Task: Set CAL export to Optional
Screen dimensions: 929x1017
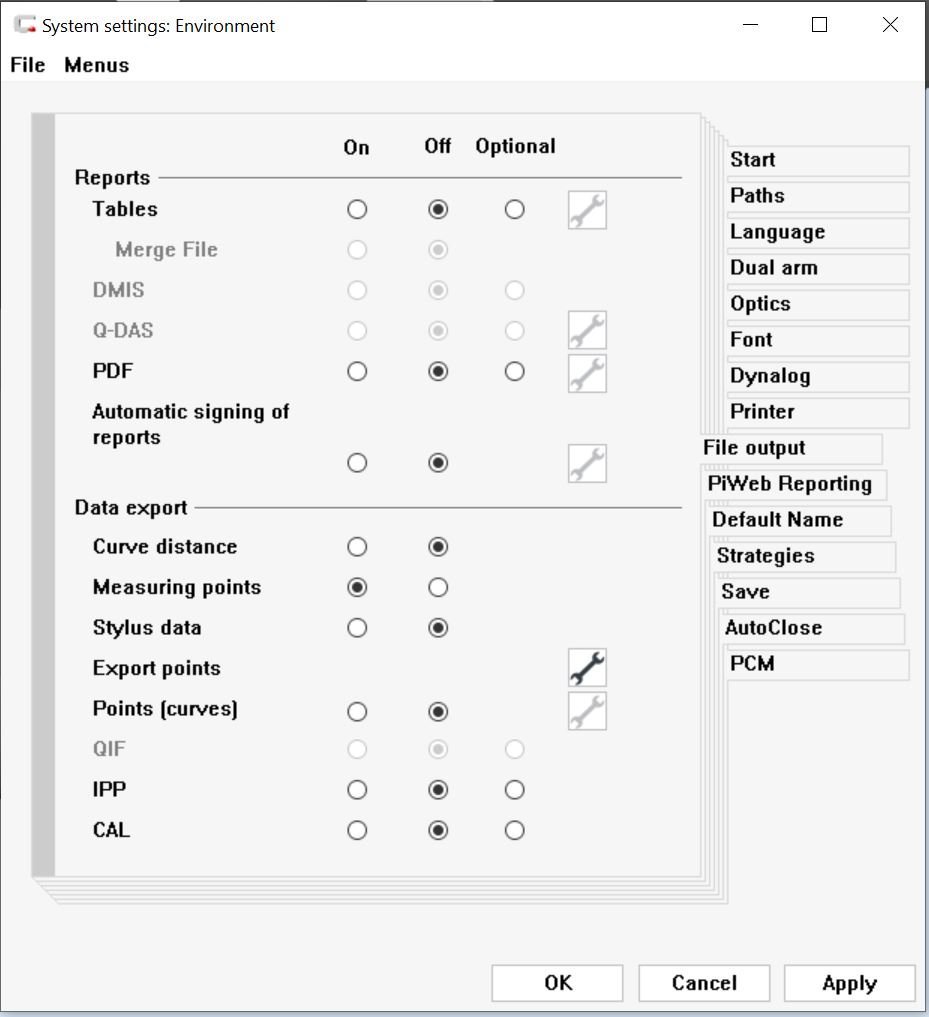Action: pyautogui.click(x=514, y=830)
